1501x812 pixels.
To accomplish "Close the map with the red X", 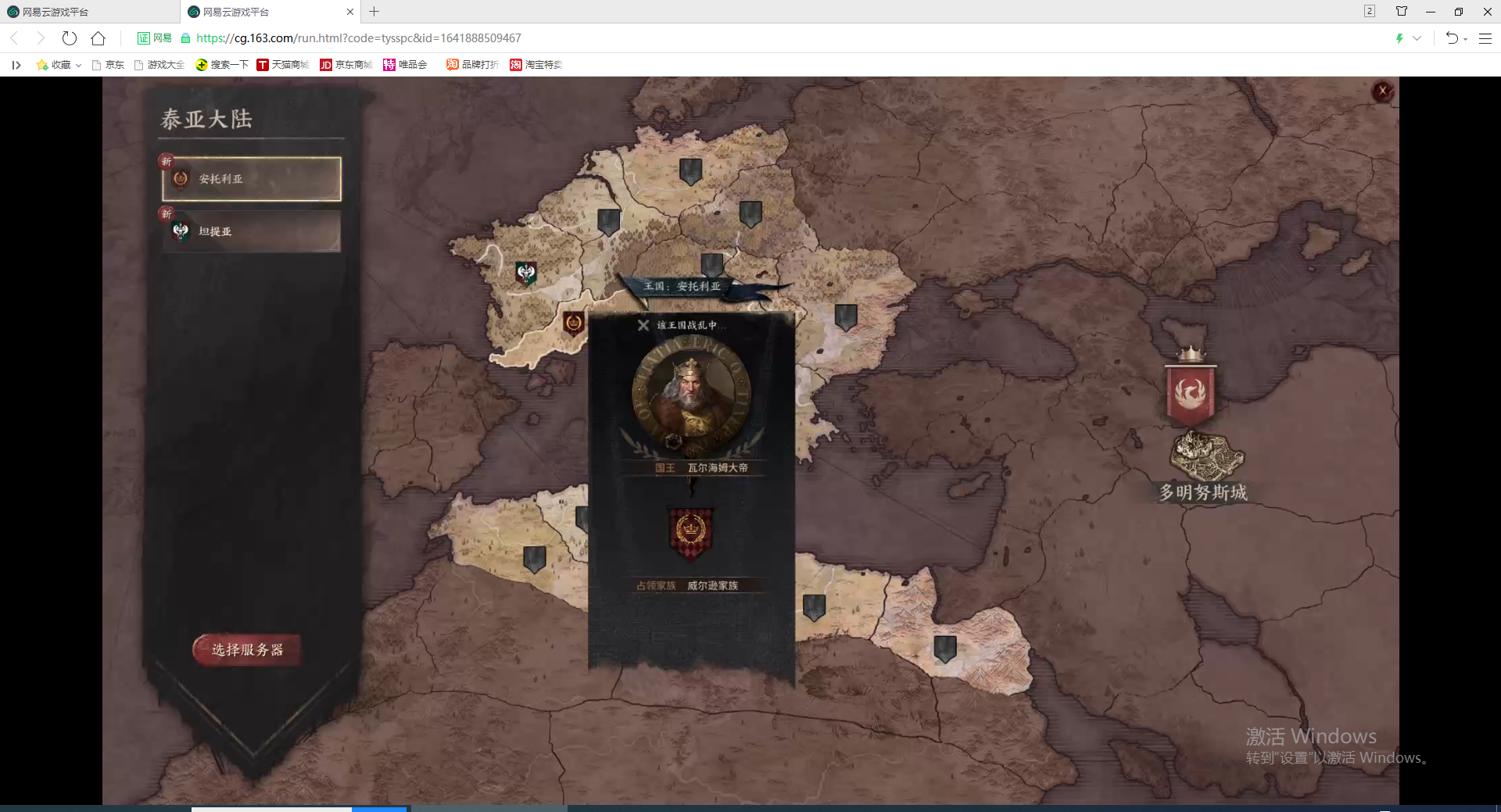I will (x=1382, y=91).
